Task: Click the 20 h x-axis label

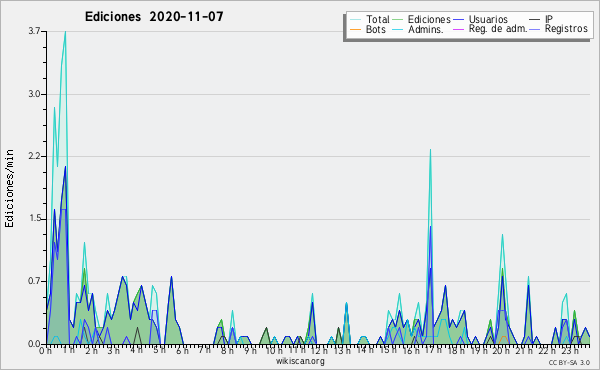Action: (x=501, y=351)
